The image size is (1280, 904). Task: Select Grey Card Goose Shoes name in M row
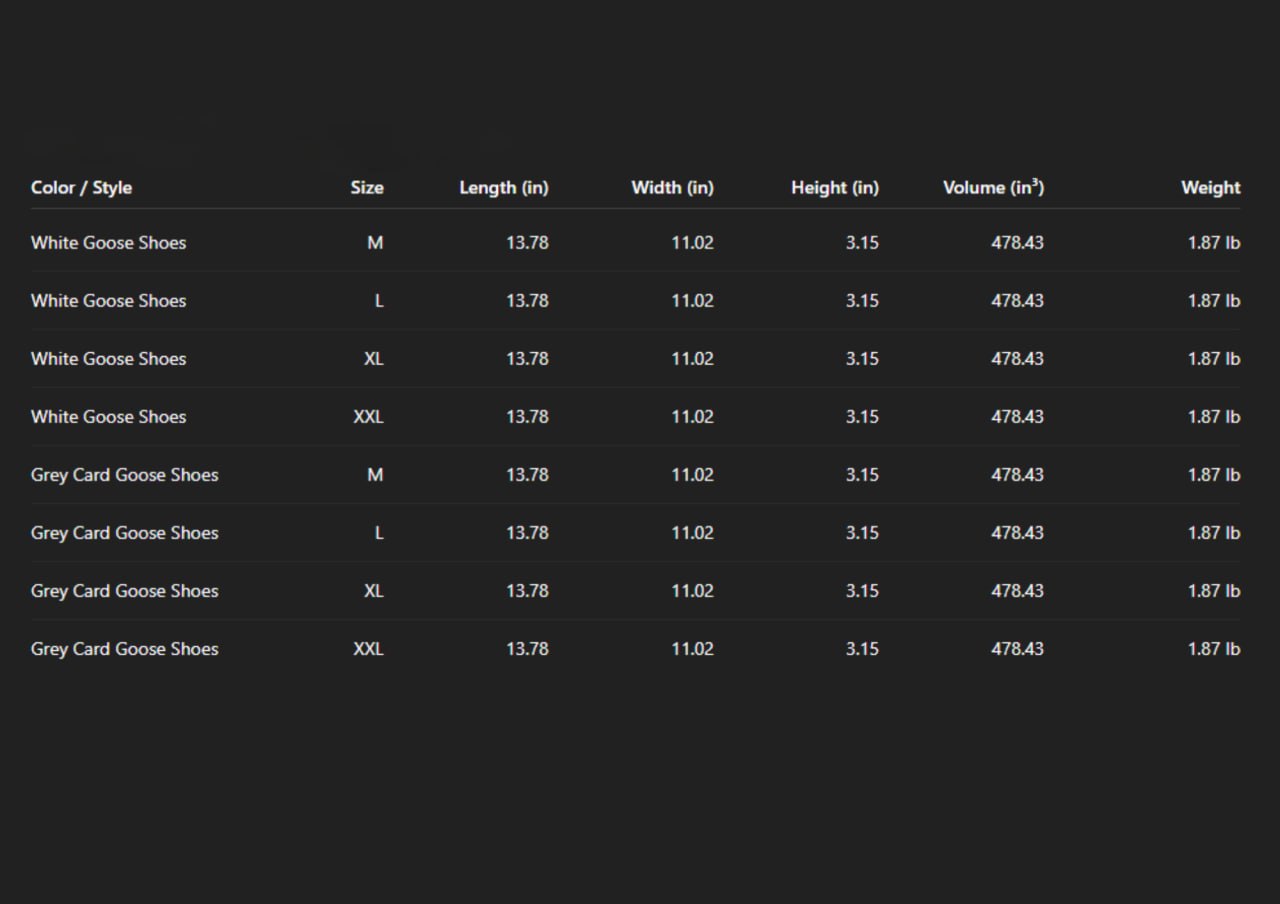pos(124,475)
